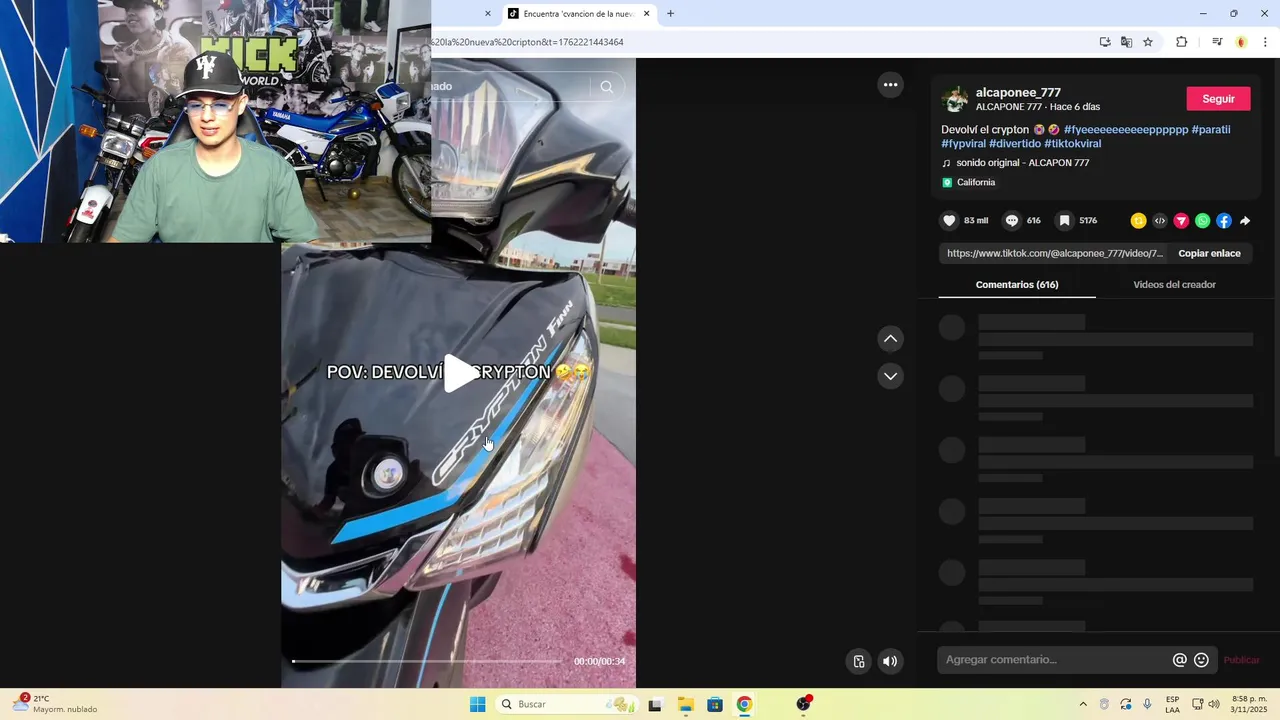The height and width of the screenshot is (720, 1280).
Task: Select the TikTok video URL text field
Action: tap(1055, 254)
